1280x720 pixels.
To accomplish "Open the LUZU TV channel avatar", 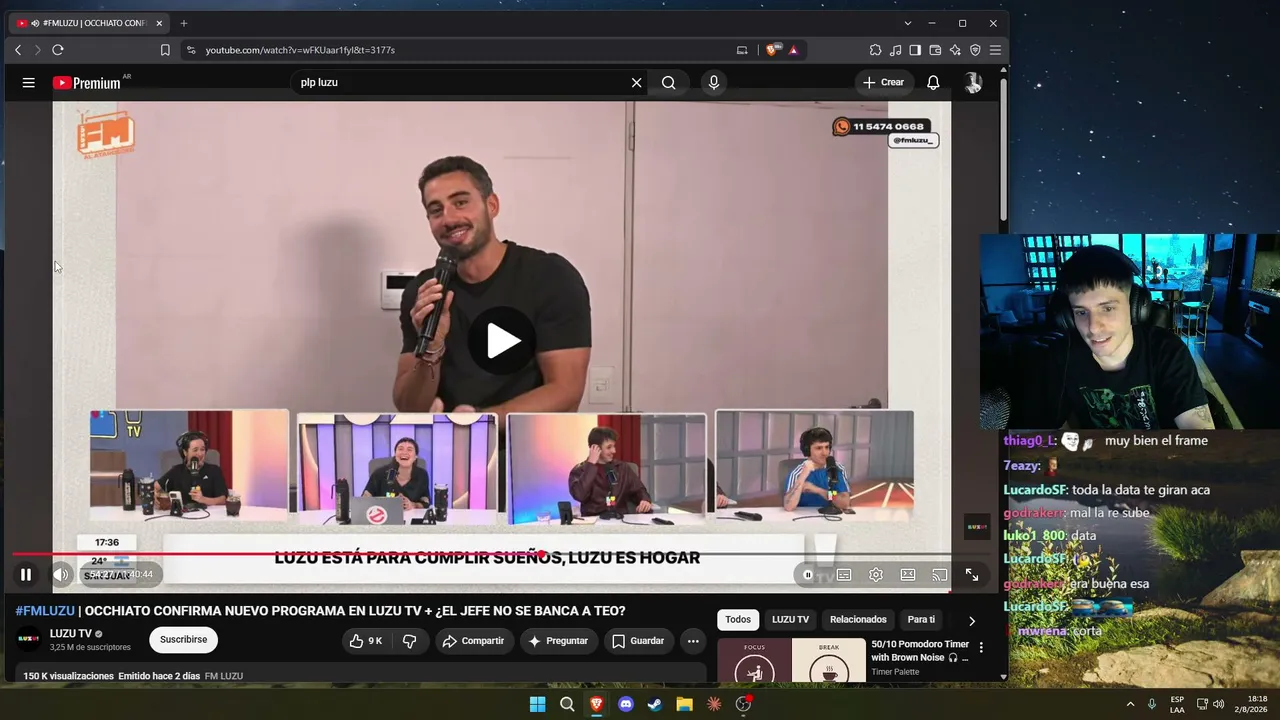I will (29, 640).
